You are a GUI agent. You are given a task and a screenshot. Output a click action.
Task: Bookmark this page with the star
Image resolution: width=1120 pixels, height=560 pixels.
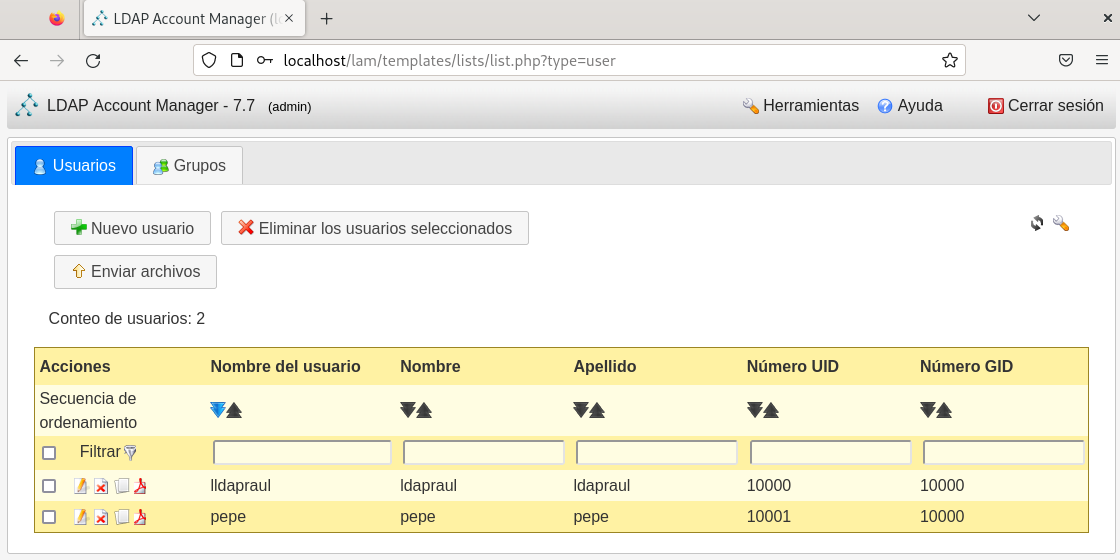coord(949,60)
